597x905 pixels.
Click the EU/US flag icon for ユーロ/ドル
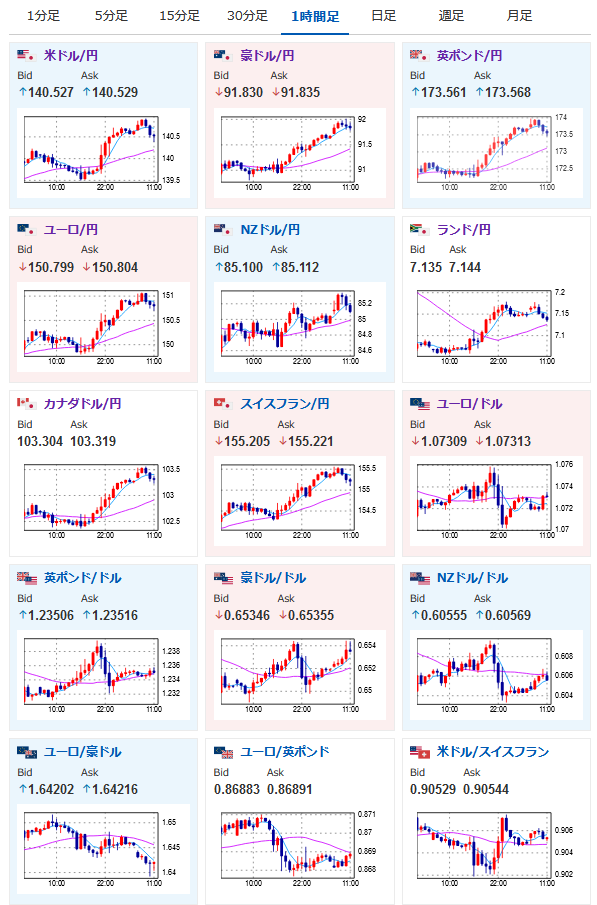click(420, 404)
